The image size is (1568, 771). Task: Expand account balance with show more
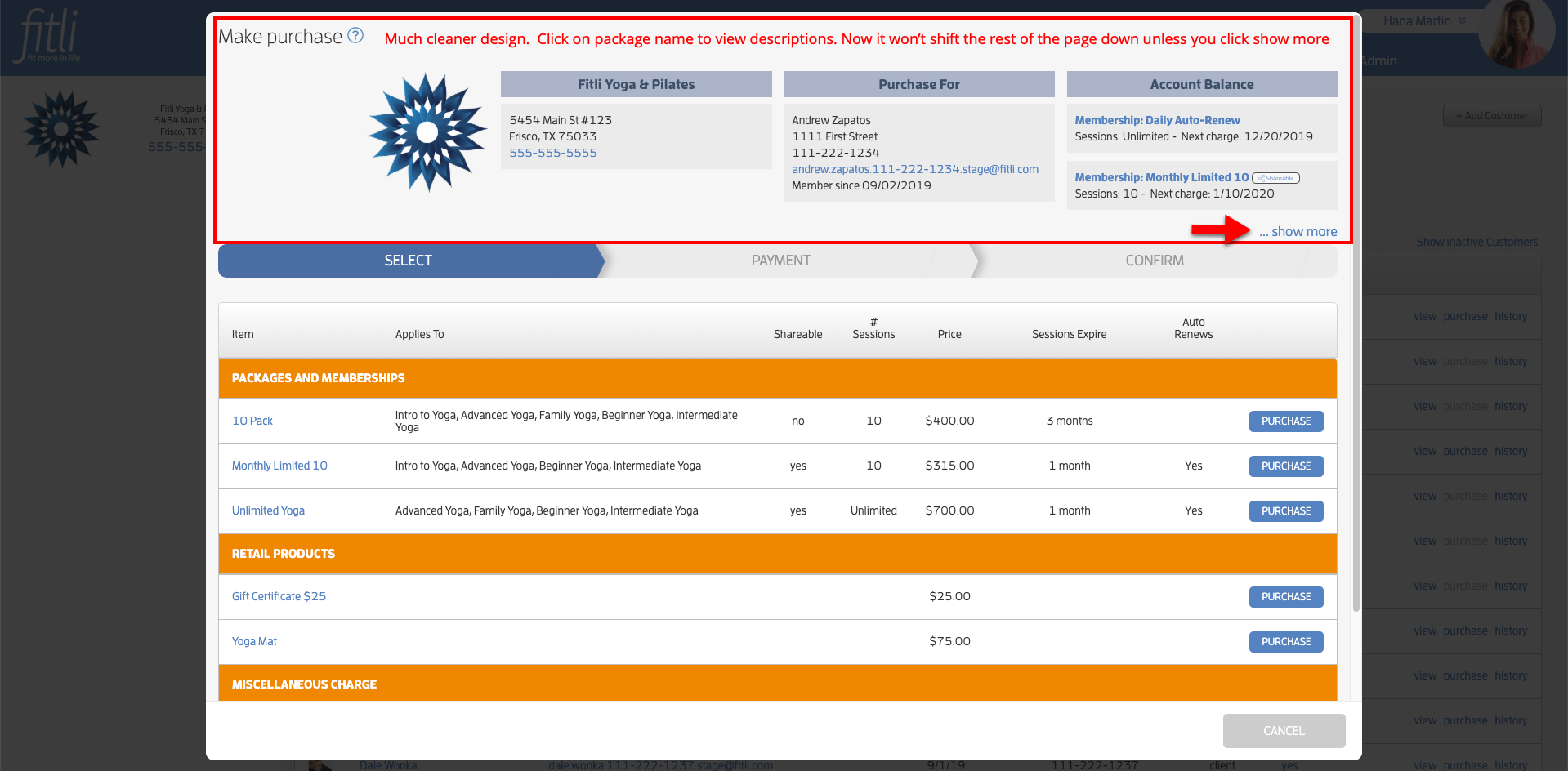1298,232
